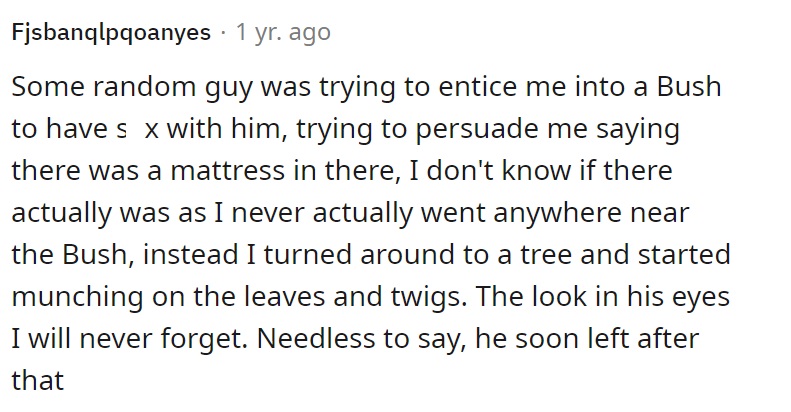Click the '1 yr. ago' timestamp
This screenshot has height=412, width=791.
point(284,32)
